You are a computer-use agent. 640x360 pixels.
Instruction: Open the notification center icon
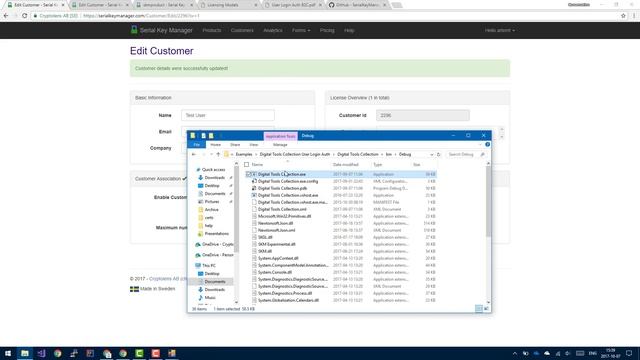(629, 353)
